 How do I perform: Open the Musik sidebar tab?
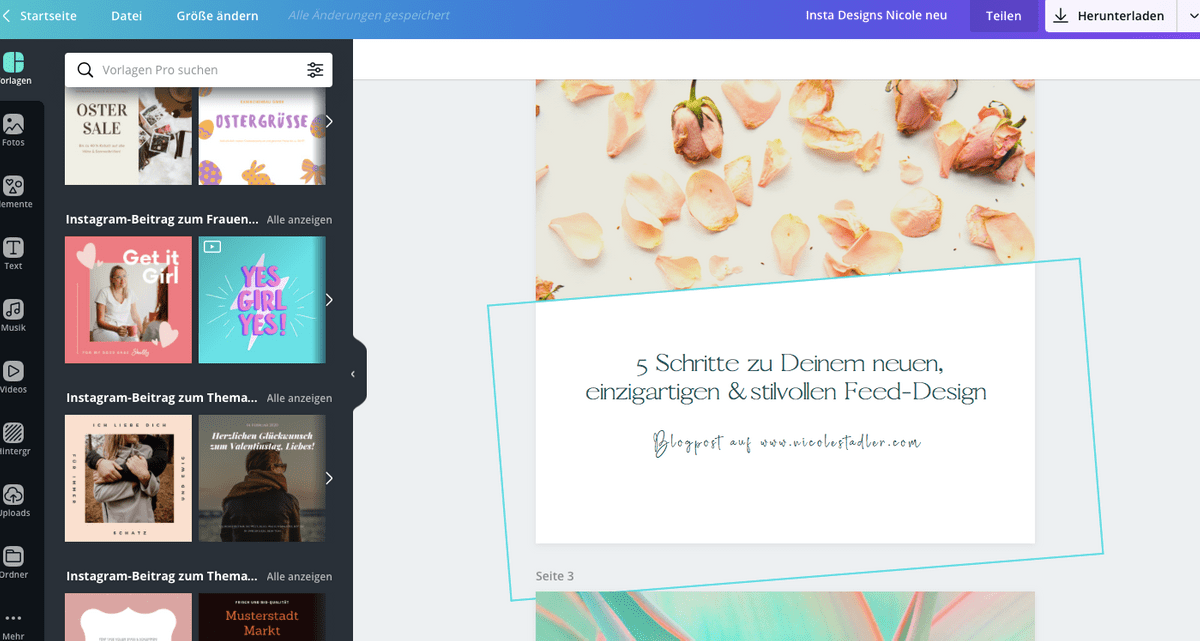[x=14, y=316]
